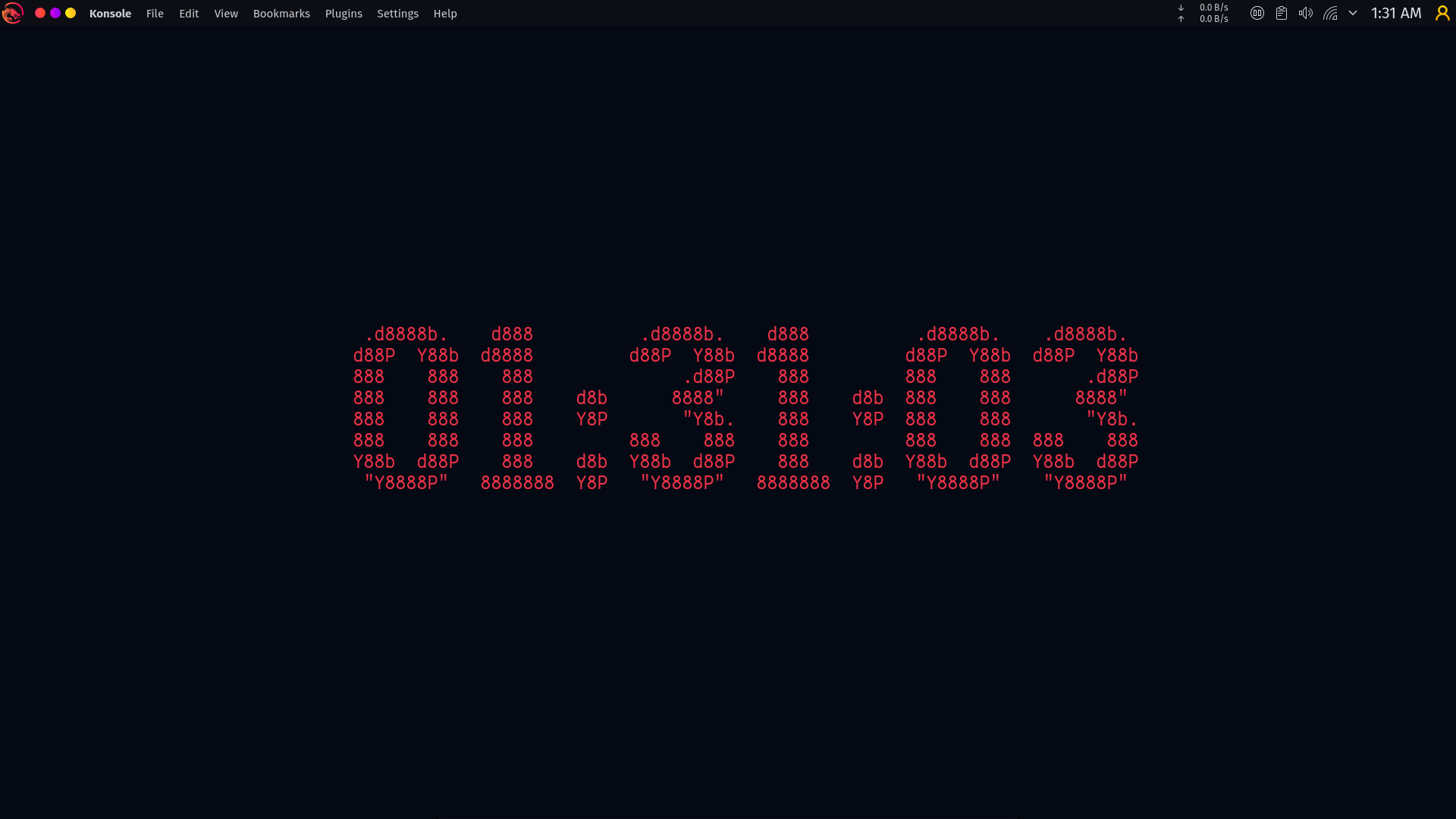Viewport: 1456px width, 819px height.
Task: Click the pause-style media tray icon
Action: pos(1257,13)
